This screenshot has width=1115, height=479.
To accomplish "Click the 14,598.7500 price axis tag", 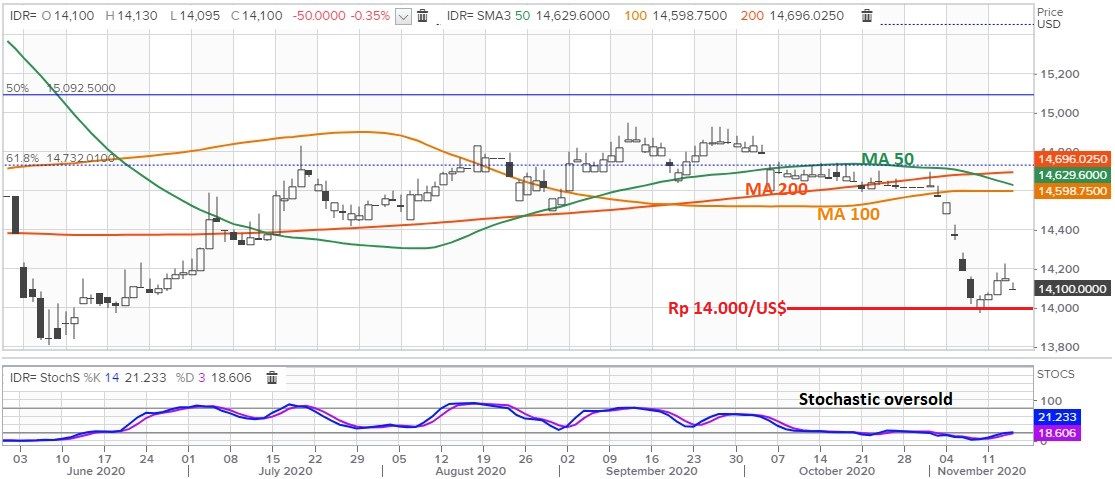I will (1072, 191).
